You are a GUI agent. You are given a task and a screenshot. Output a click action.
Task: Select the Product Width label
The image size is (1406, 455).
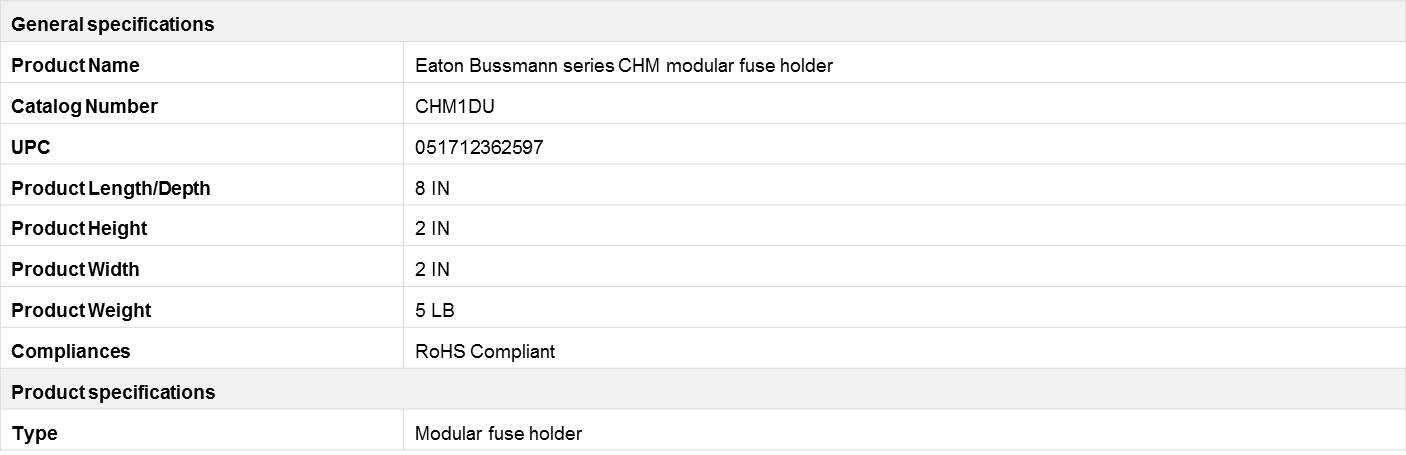[x=76, y=270]
